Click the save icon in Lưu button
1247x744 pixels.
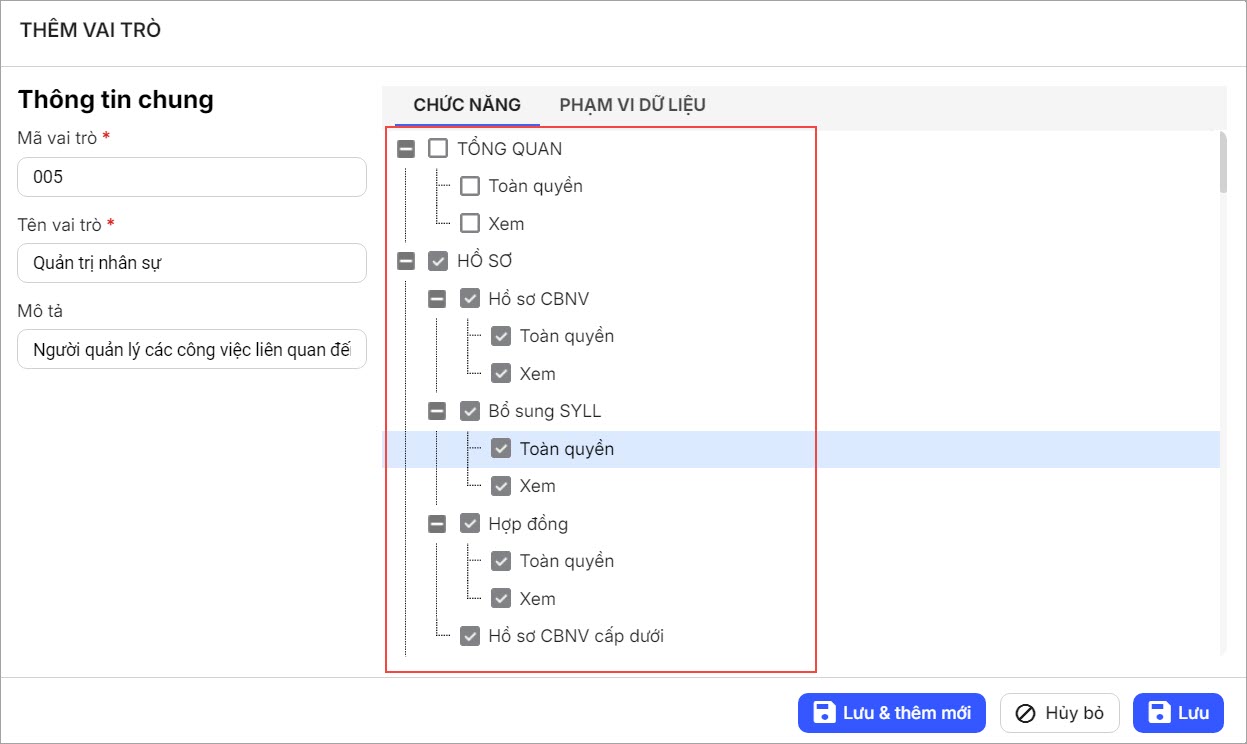1160,713
